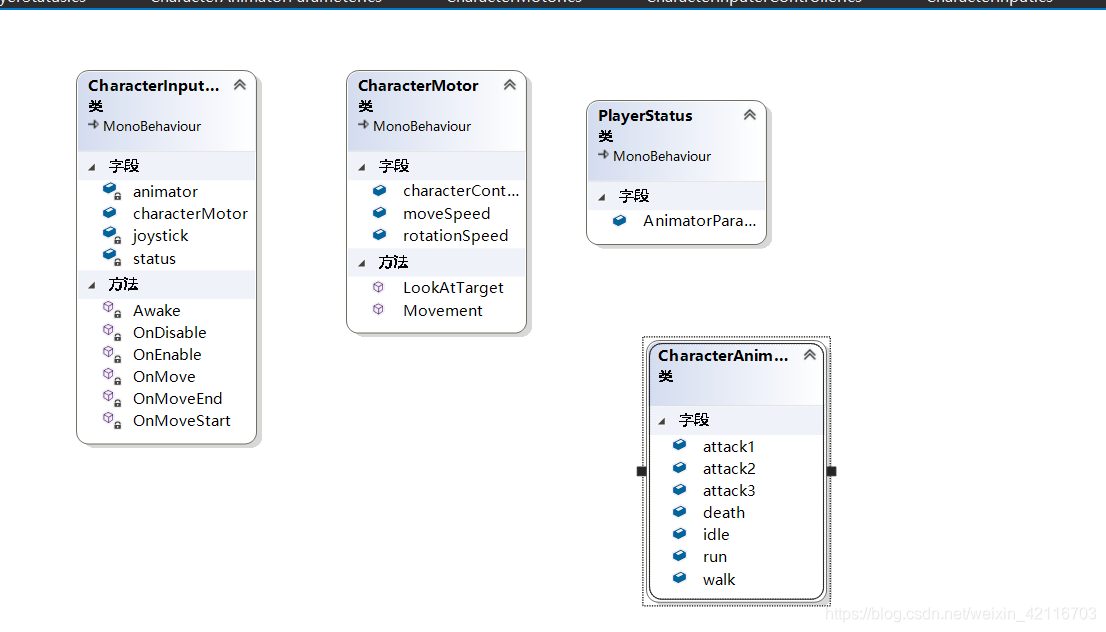Select the OnDisable method name
Image resolution: width=1106 pixels, height=632 pixels.
170,333
